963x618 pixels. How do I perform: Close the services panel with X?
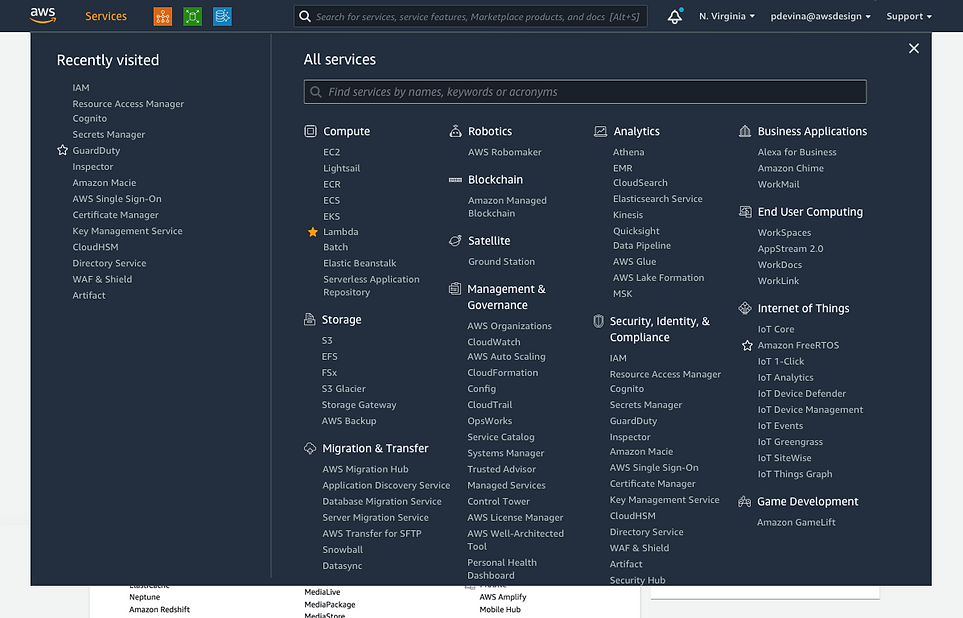[914, 49]
